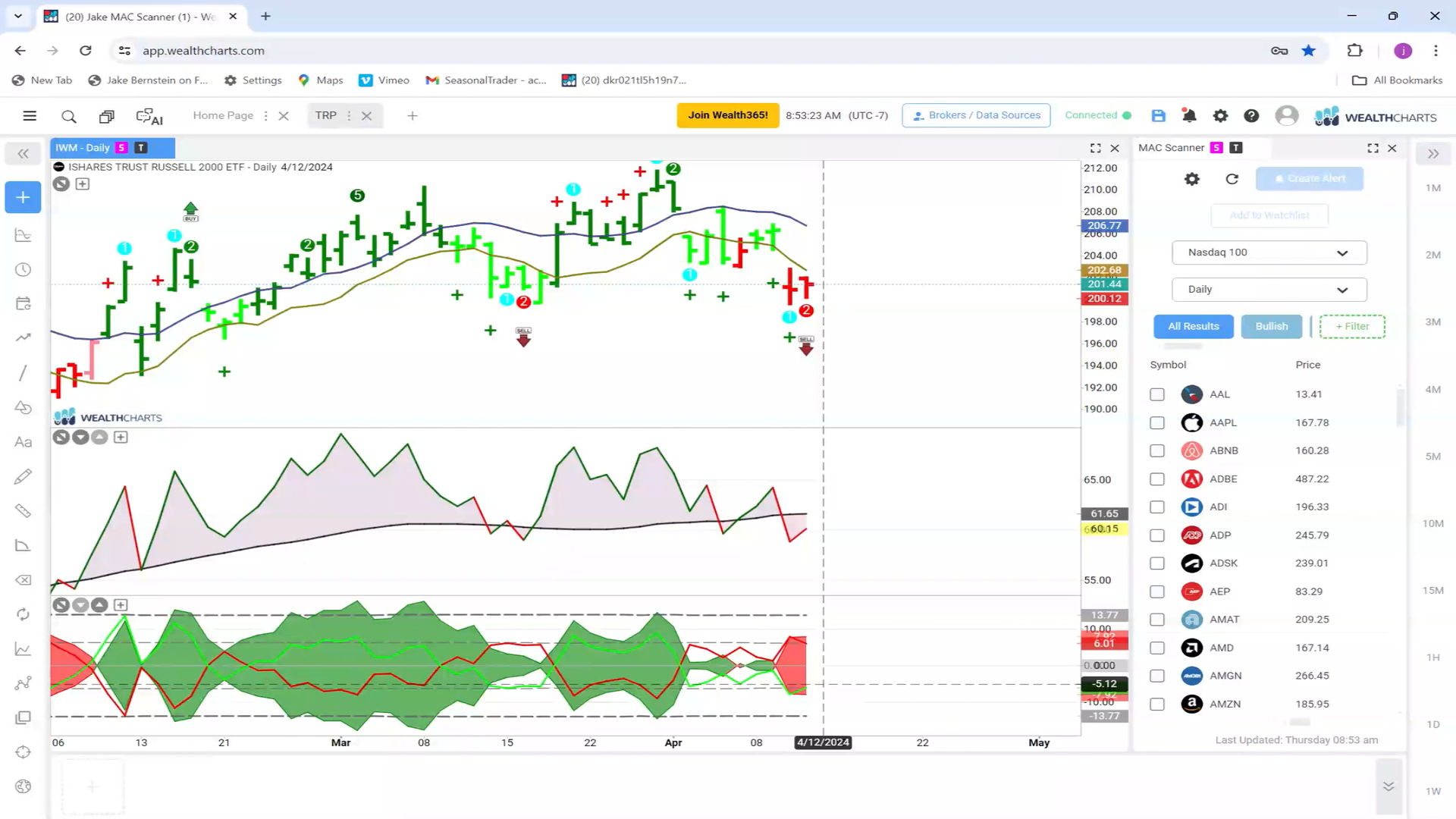The width and height of the screenshot is (1456, 819).
Task: Select the trend line drawing tool
Action: 23,373
